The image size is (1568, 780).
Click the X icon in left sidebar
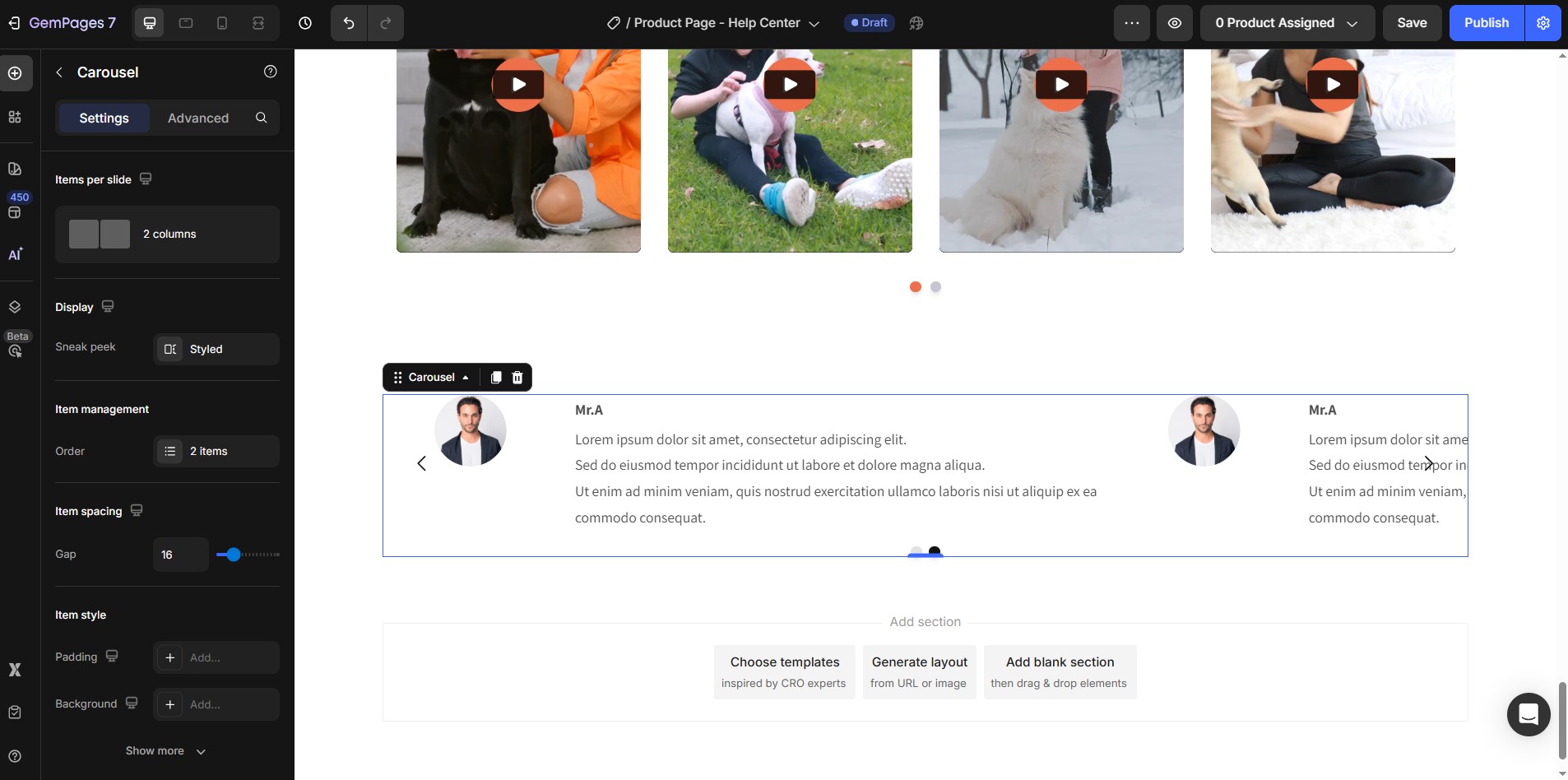[15, 670]
